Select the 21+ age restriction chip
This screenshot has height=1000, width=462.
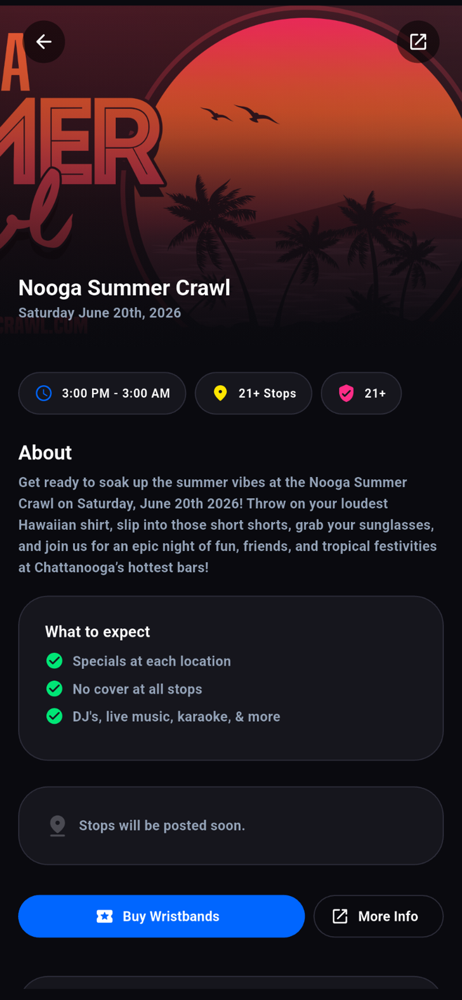361,393
